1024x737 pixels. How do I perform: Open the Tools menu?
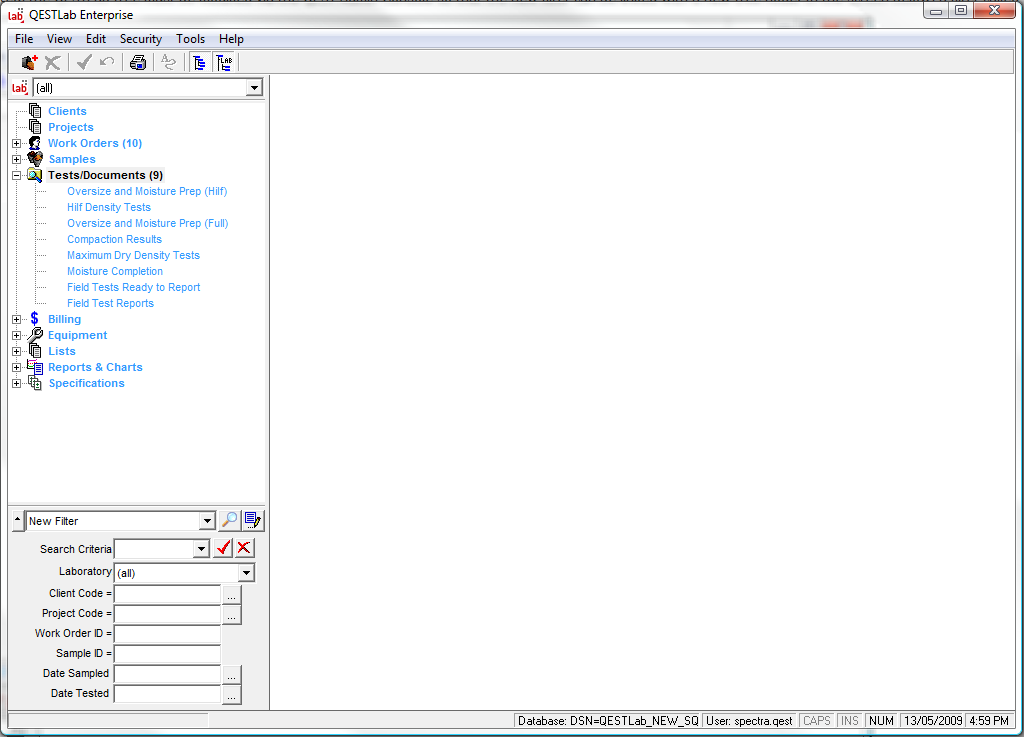pos(190,39)
